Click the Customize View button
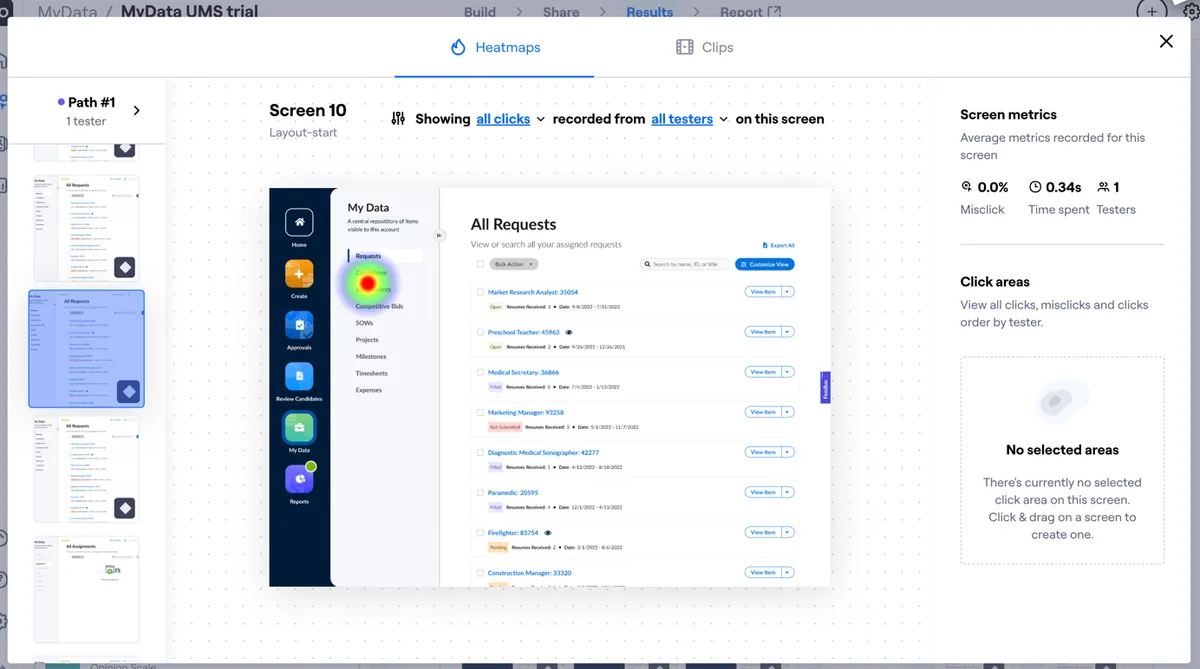The width and height of the screenshot is (1200, 669). (765, 264)
